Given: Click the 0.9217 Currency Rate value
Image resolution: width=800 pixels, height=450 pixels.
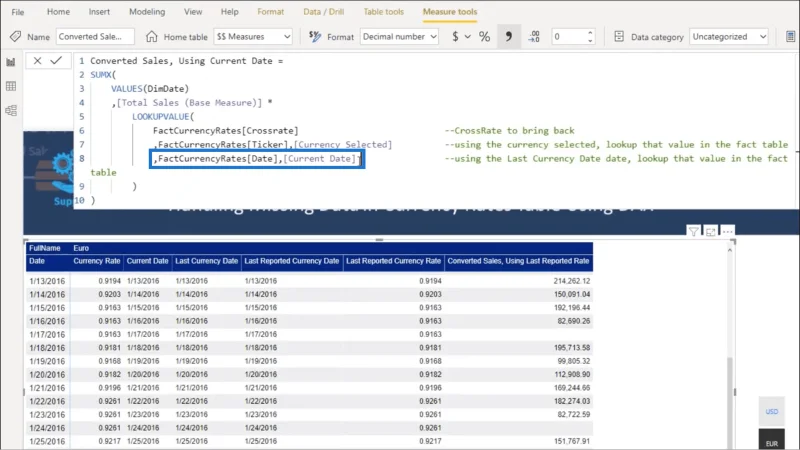Looking at the screenshot, I should [110, 441].
